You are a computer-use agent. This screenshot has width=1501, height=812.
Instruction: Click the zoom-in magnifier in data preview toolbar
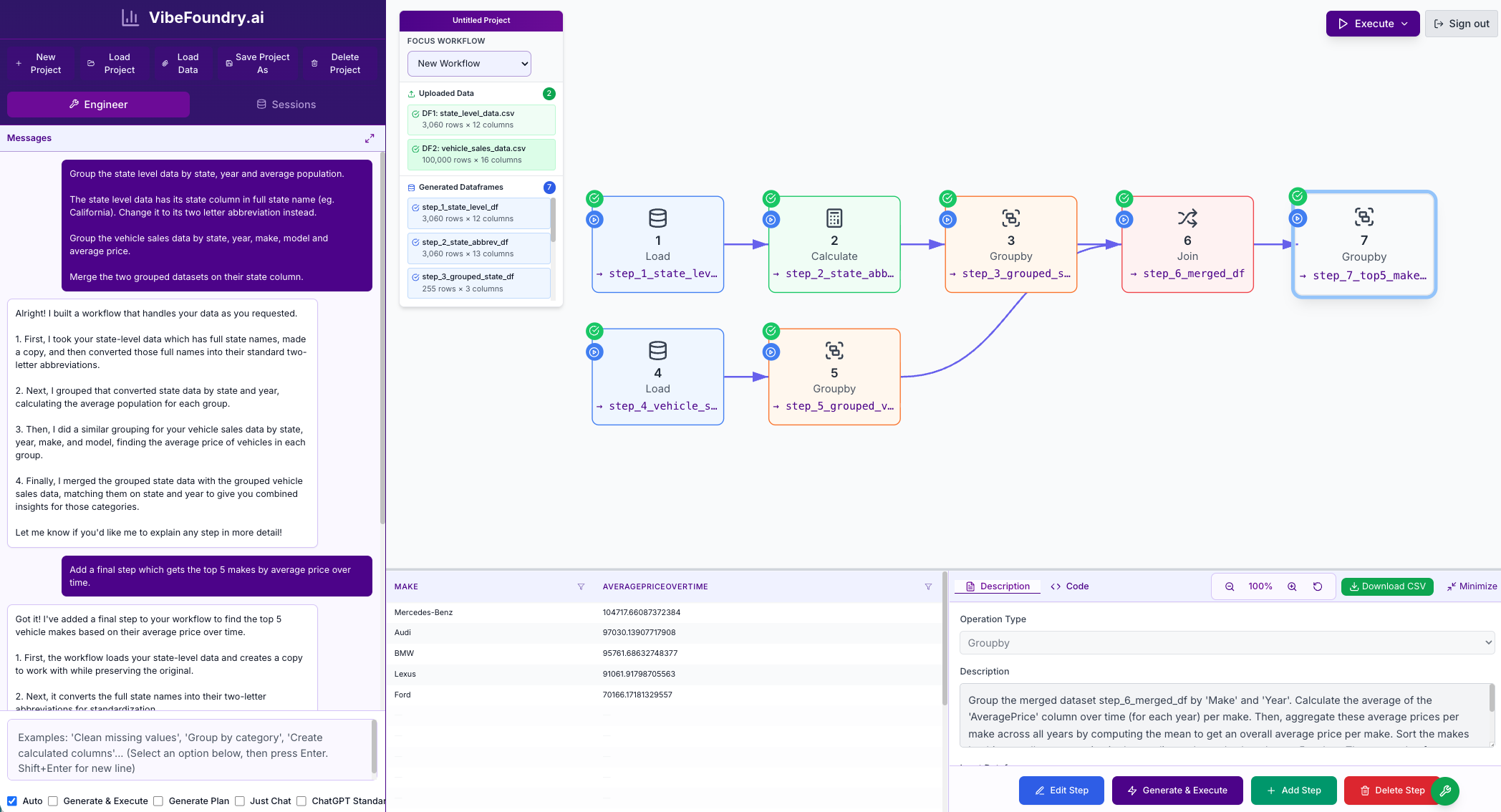(1293, 586)
